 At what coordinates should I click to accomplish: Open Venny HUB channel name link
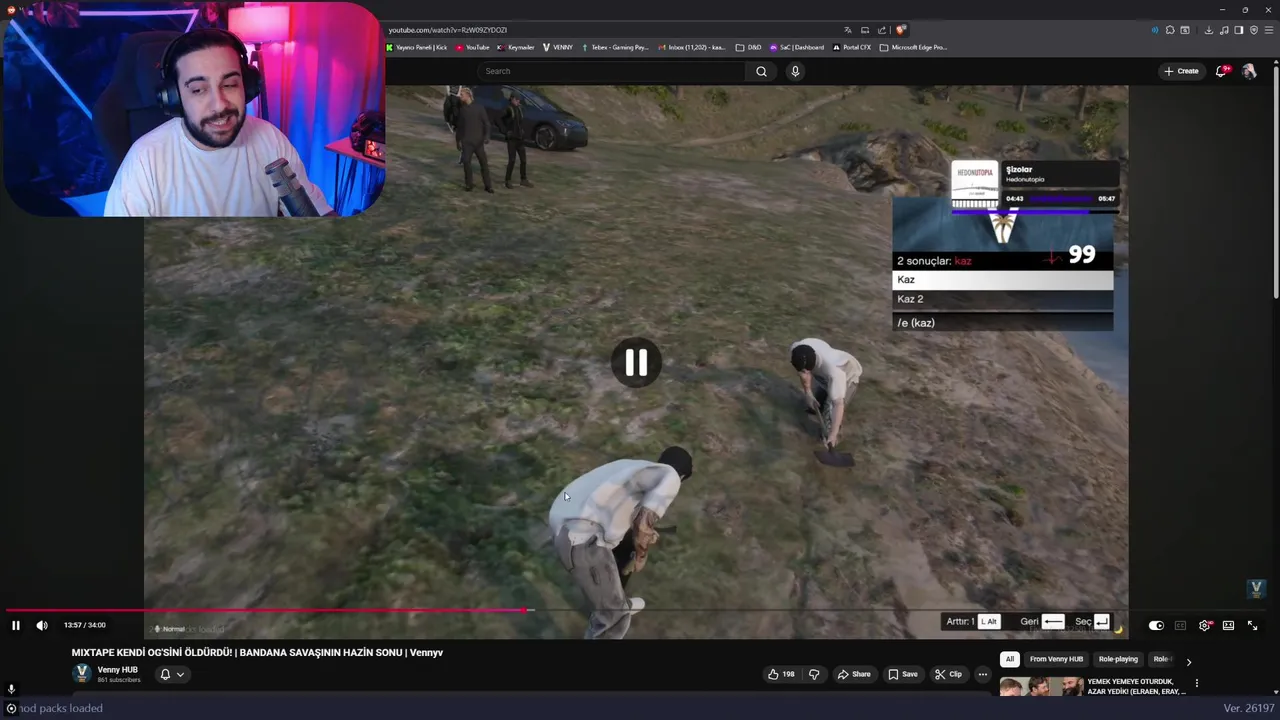(x=117, y=669)
